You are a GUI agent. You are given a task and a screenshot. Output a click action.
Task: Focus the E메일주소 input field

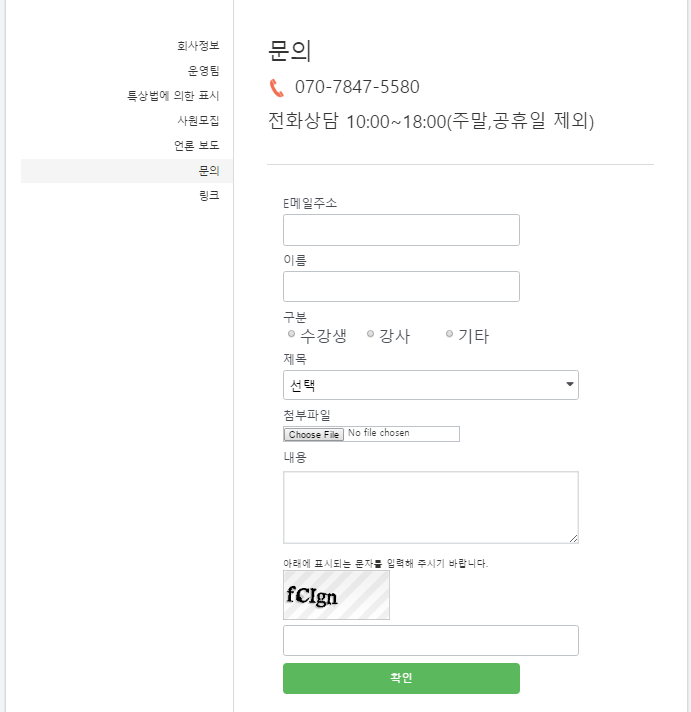coord(401,230)
